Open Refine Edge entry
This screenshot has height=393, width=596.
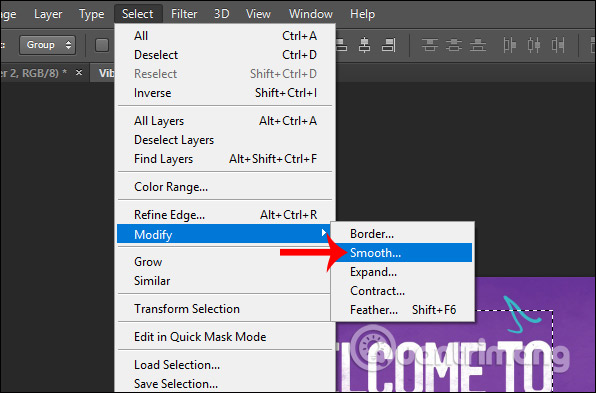225,215
